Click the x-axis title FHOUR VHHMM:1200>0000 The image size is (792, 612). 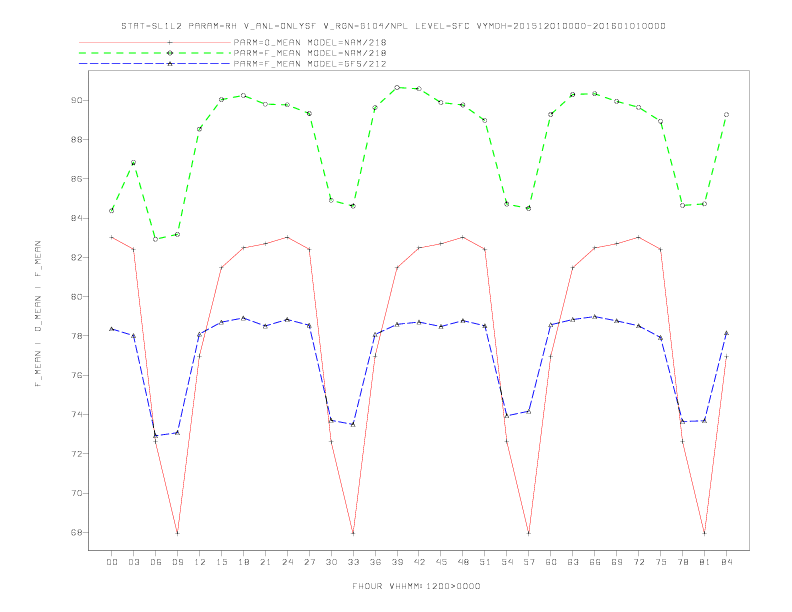(x=416, y=586)
